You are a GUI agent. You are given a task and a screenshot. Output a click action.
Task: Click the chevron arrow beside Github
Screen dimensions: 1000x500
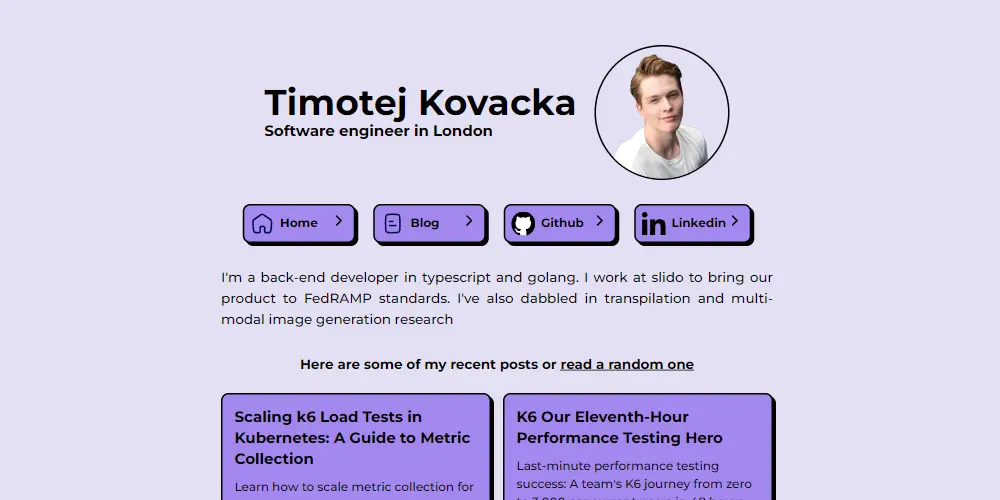(x=599, y=221)
